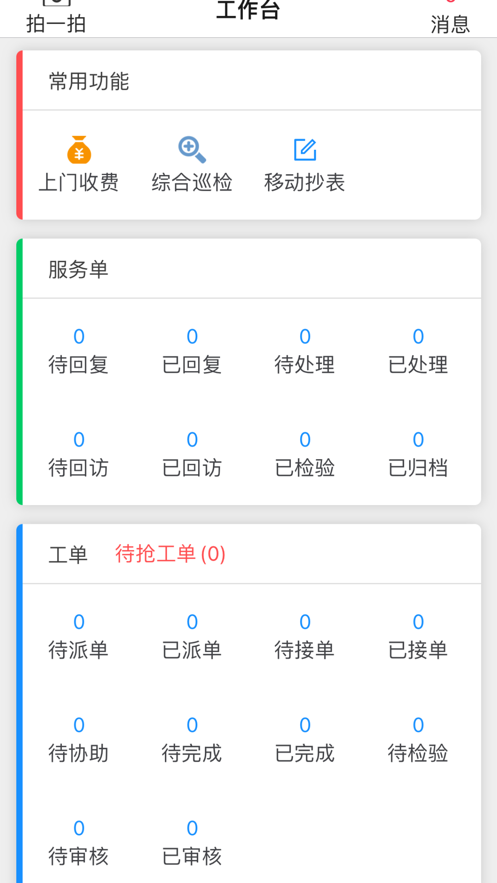View 待协助 work orders
This screenshot has width=497, height=883.
78,740
